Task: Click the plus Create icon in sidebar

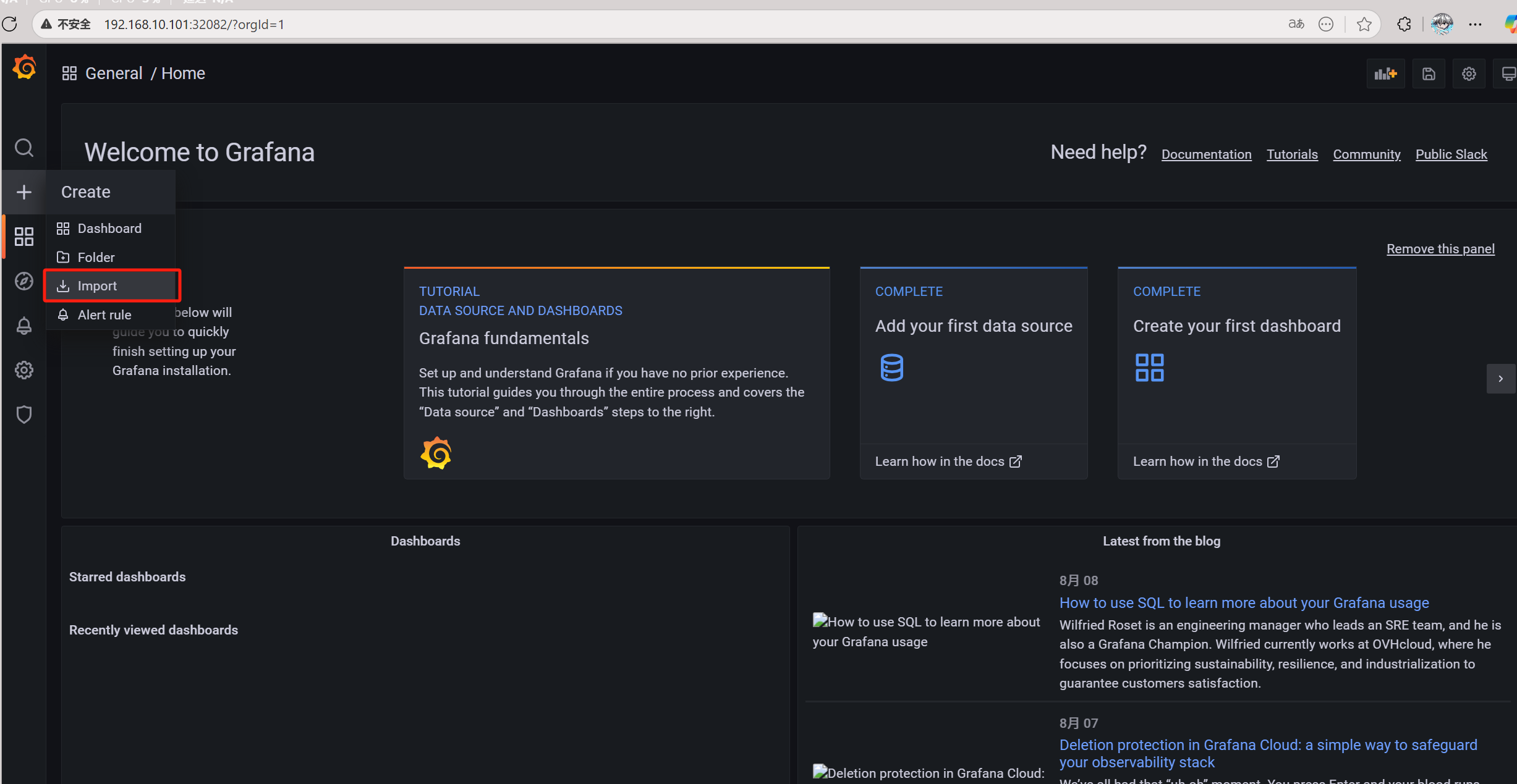Action: coord(24,192)
